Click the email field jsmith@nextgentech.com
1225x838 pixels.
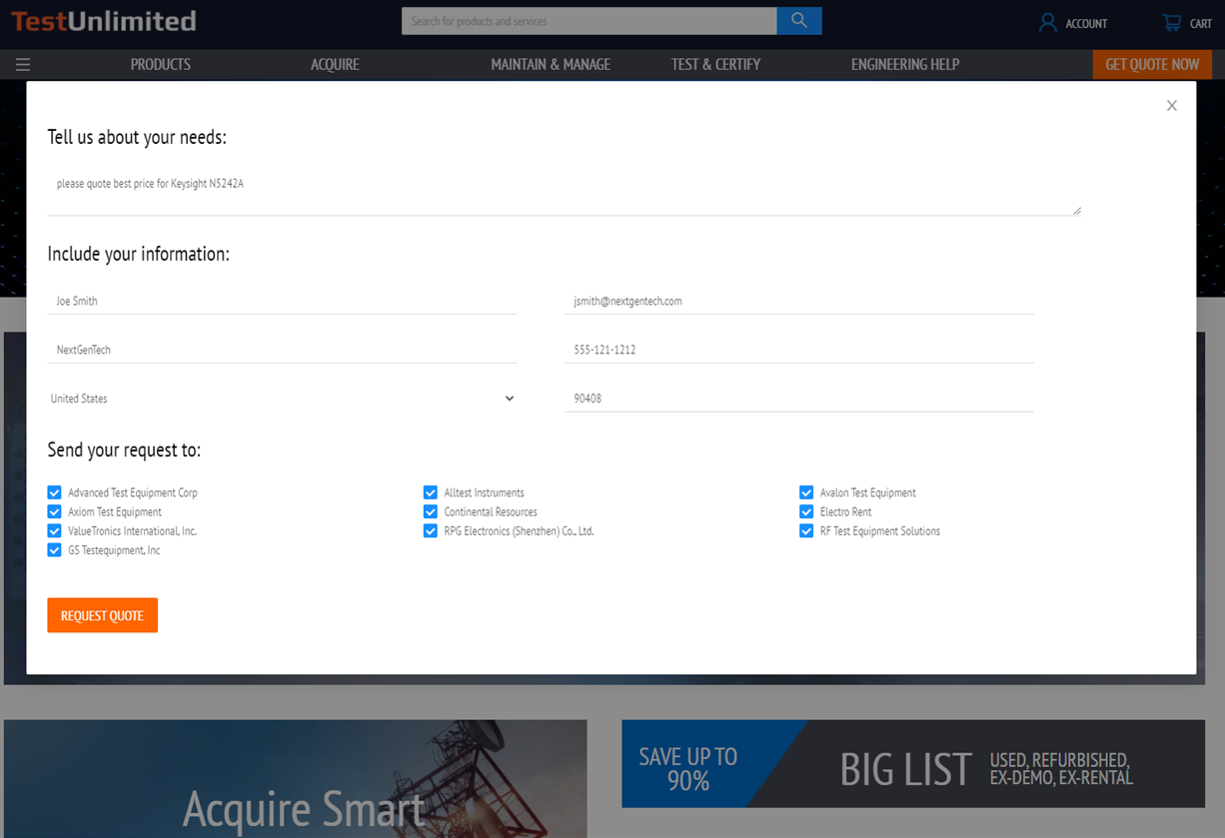[799, 301]
